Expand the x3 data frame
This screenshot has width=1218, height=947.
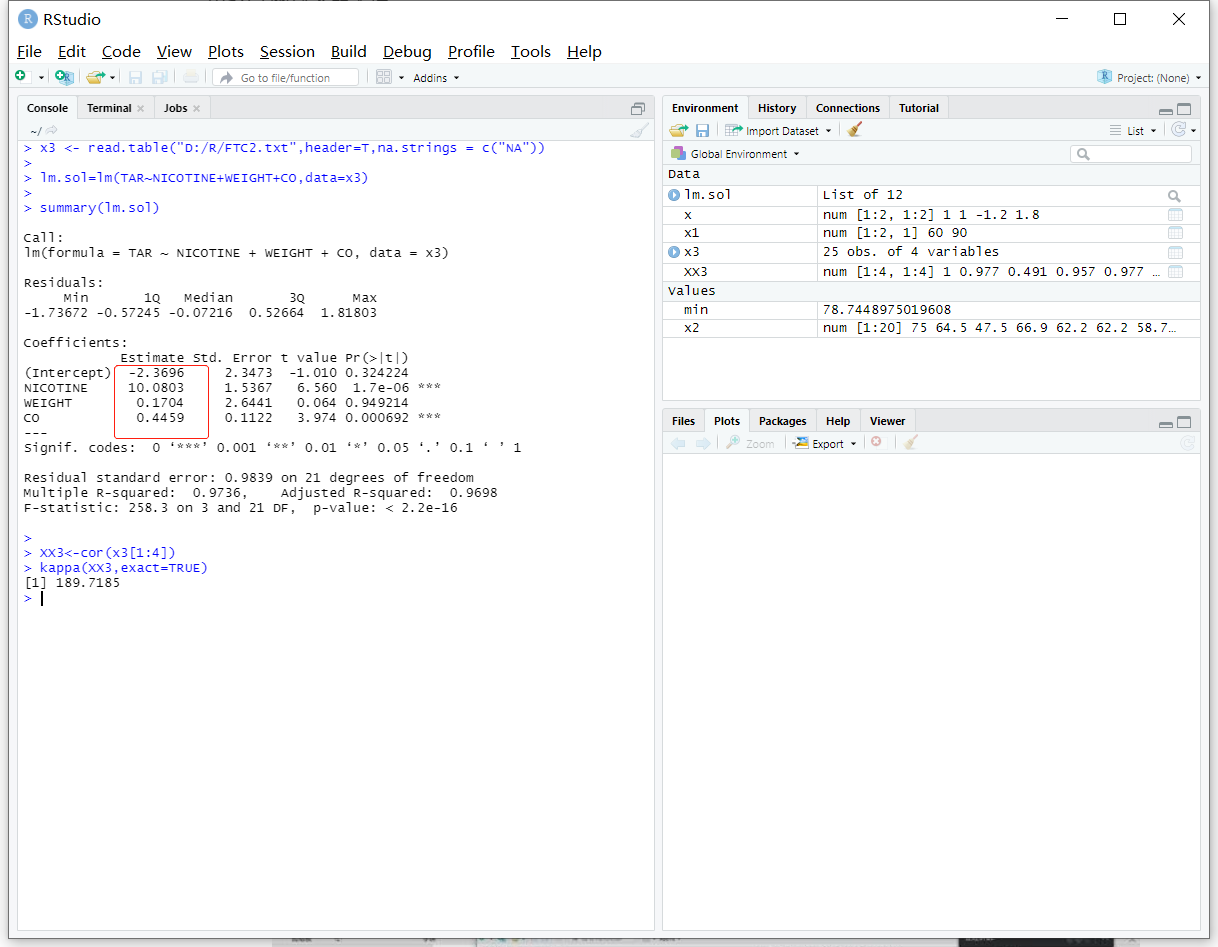(674, 252)
